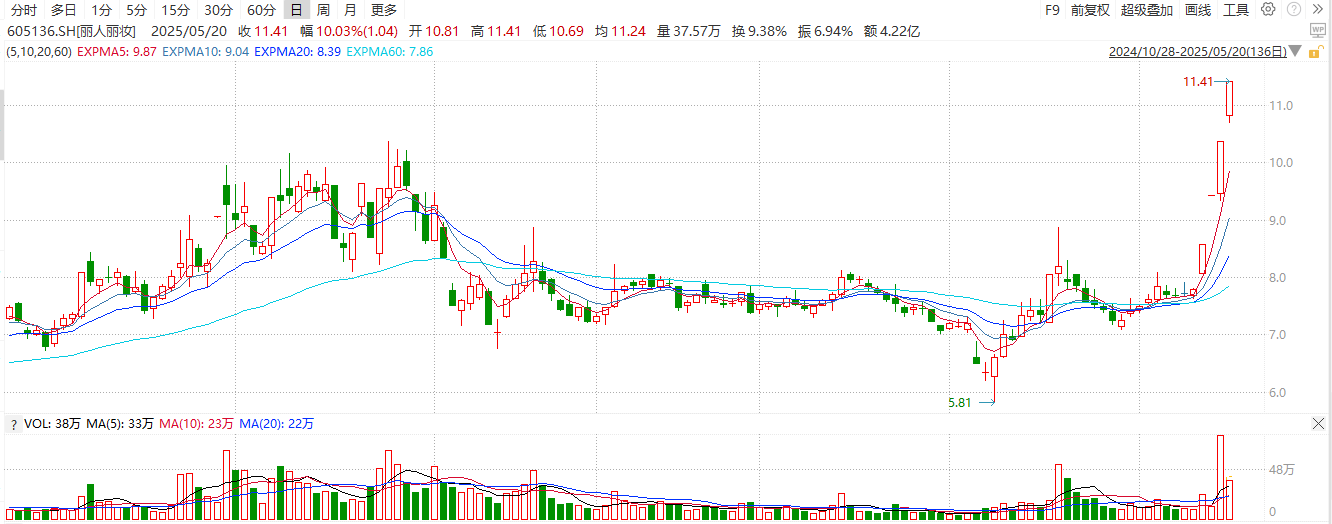Select the 60分 timeframe

coord(261,10)
